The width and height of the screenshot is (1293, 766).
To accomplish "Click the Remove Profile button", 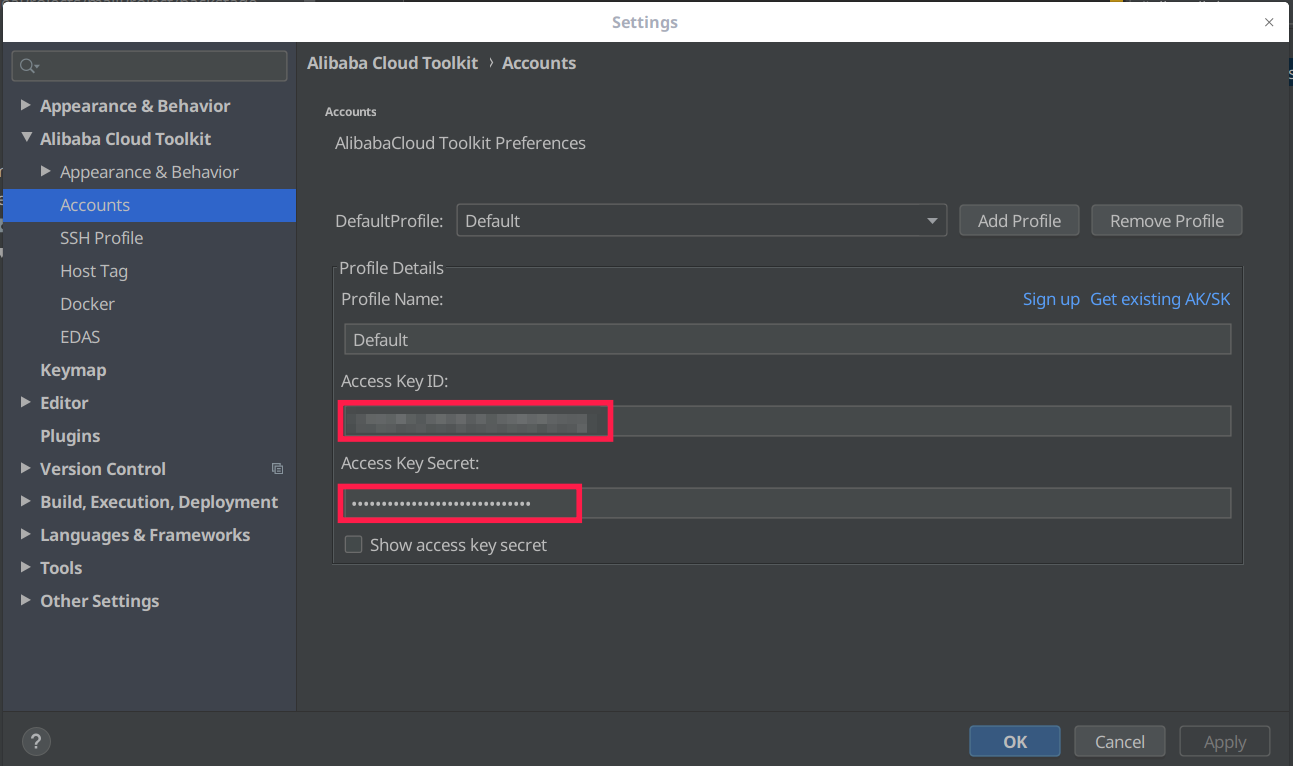I will pyautogui.click(x=1167, y=221).
